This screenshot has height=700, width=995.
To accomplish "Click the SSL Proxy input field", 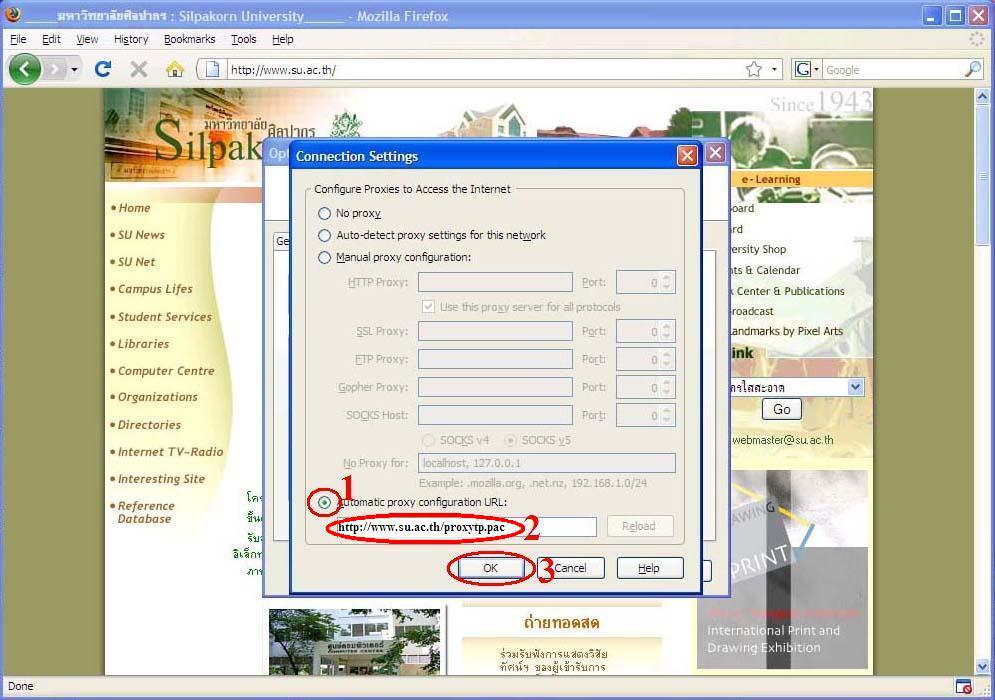I will (x=495, y=331).
